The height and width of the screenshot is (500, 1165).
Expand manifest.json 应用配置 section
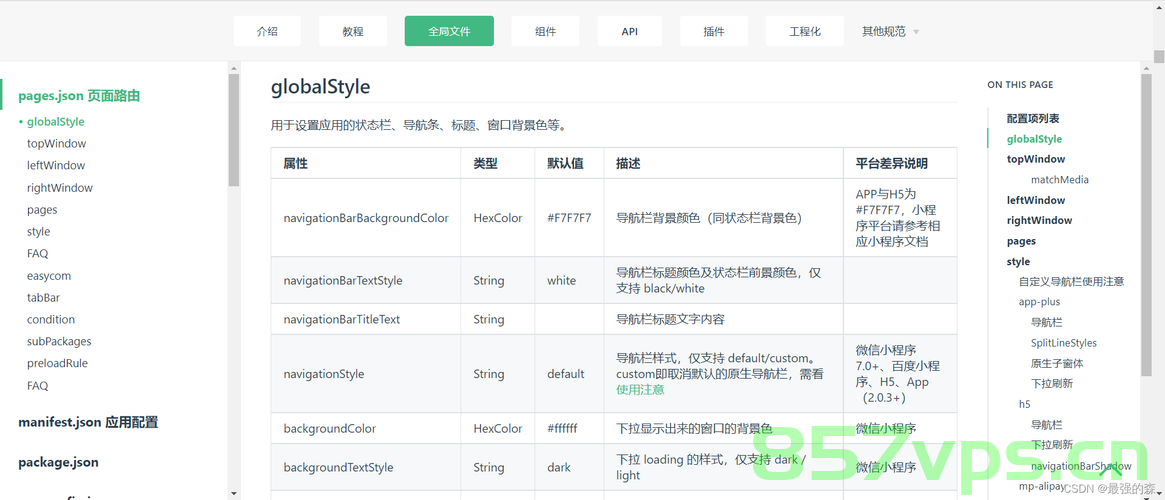coord(88,423)
